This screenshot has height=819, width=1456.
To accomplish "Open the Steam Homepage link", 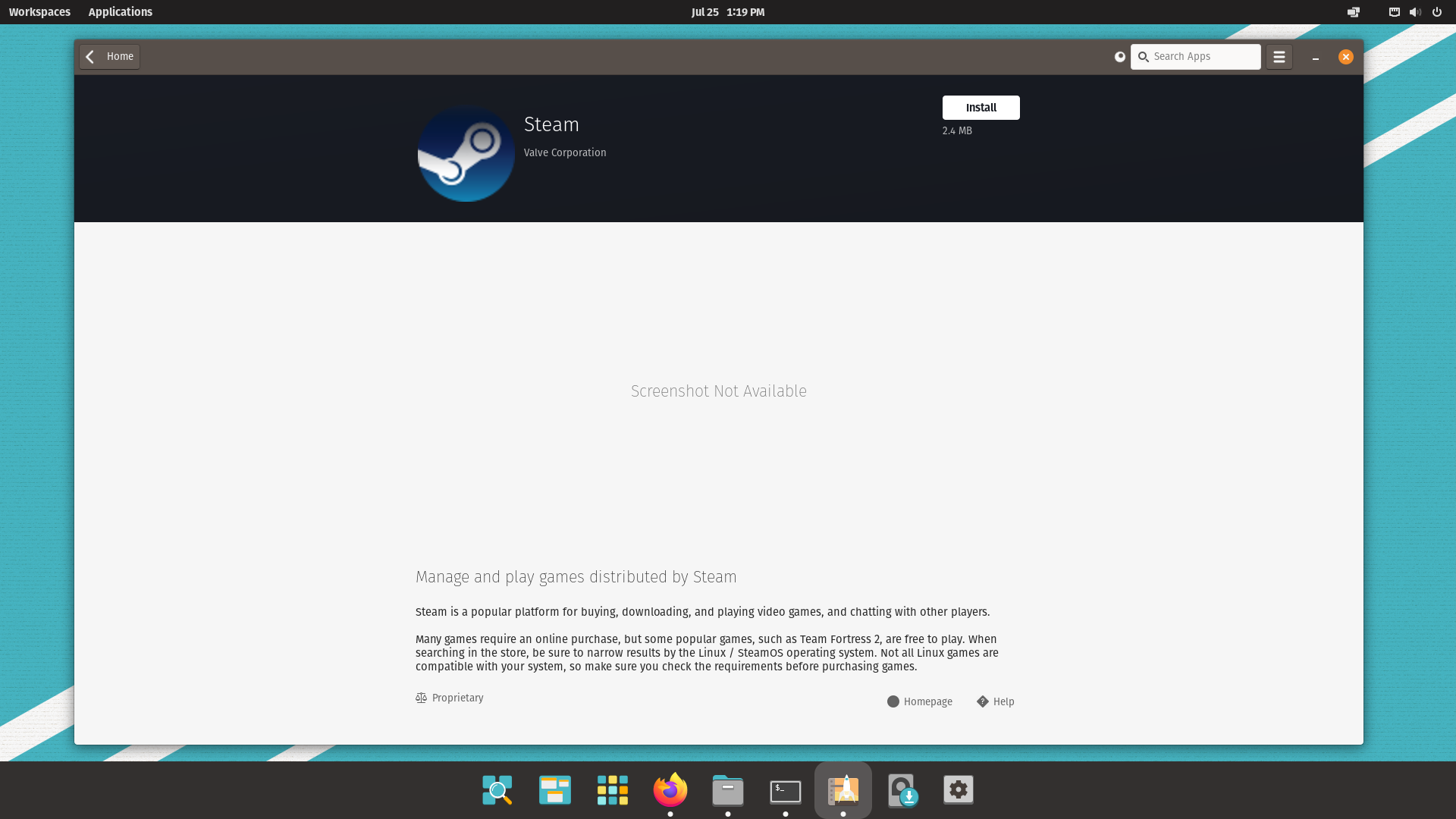I will 920,701.
